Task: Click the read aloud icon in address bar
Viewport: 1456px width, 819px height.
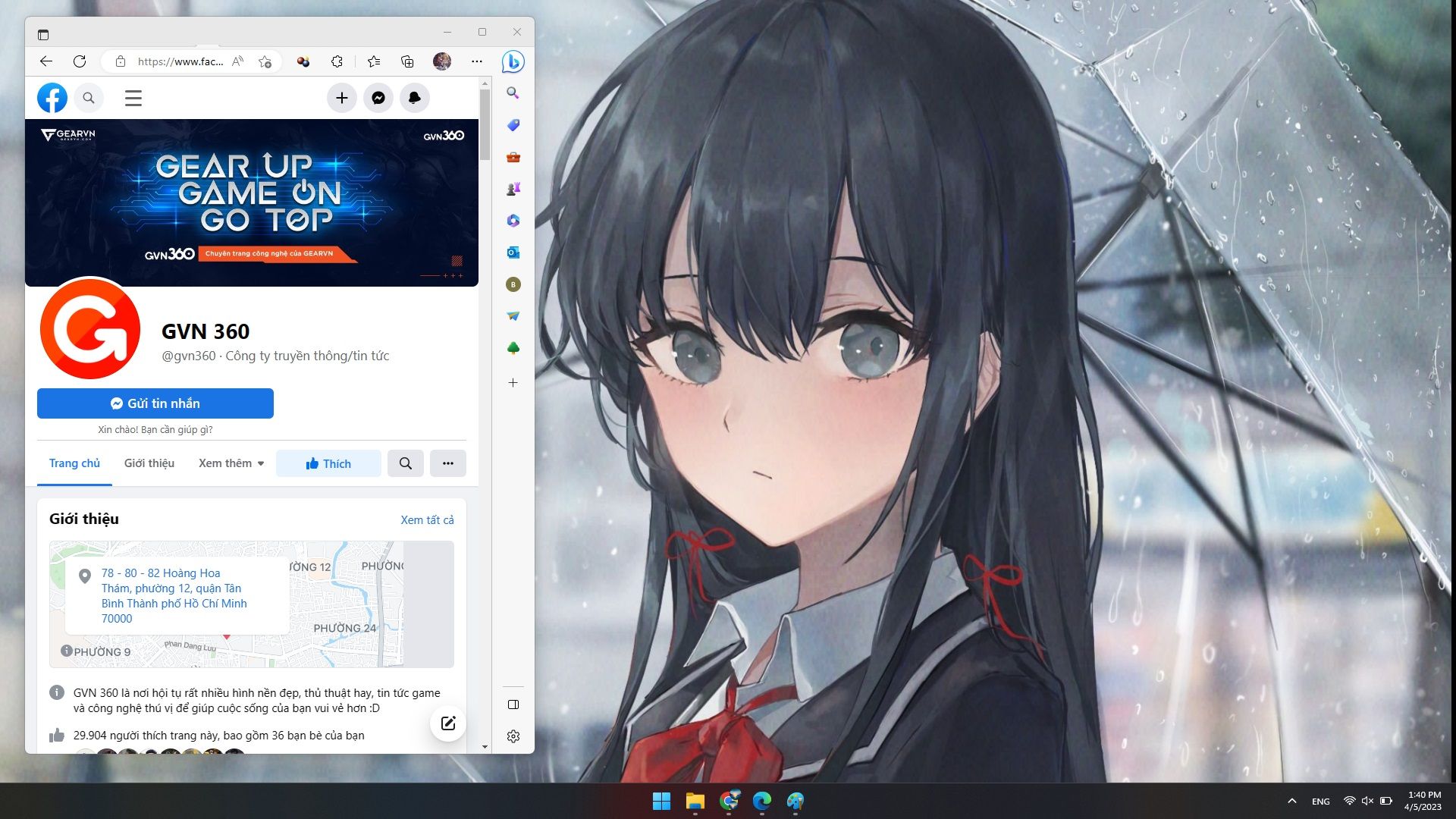Action: [238, 61]
